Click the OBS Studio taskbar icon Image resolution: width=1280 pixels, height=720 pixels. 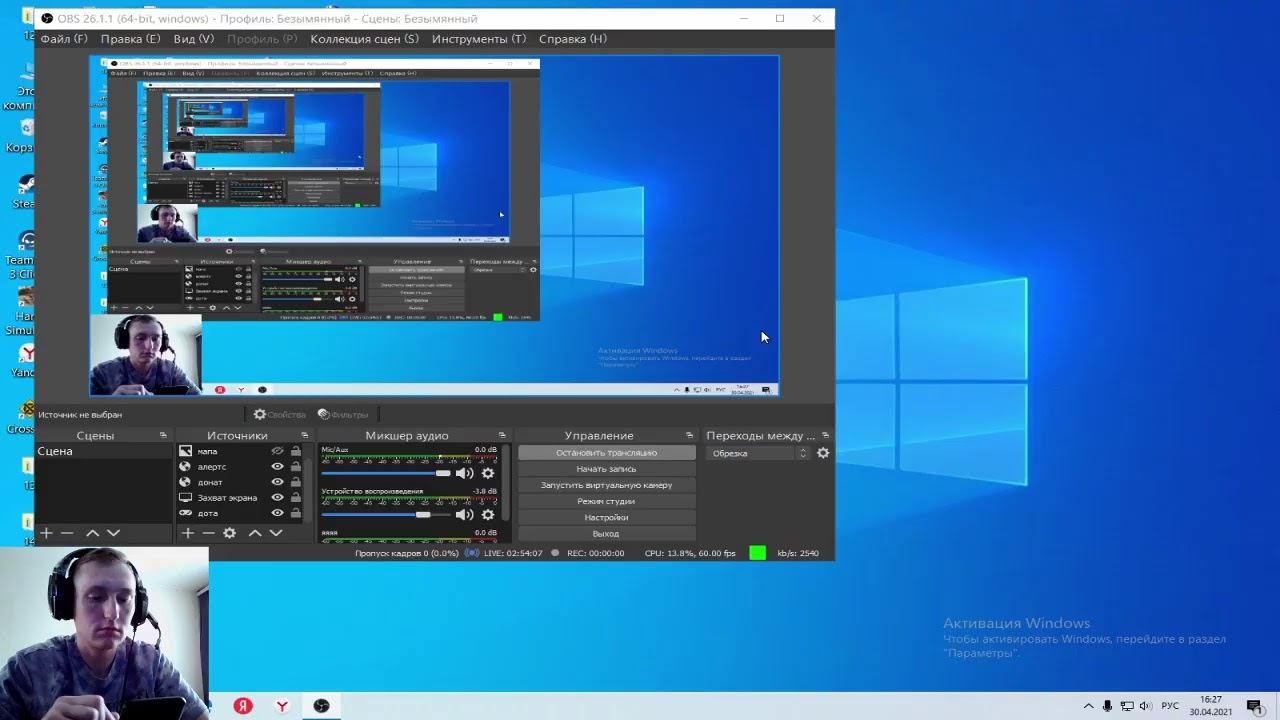coord(321,706)
